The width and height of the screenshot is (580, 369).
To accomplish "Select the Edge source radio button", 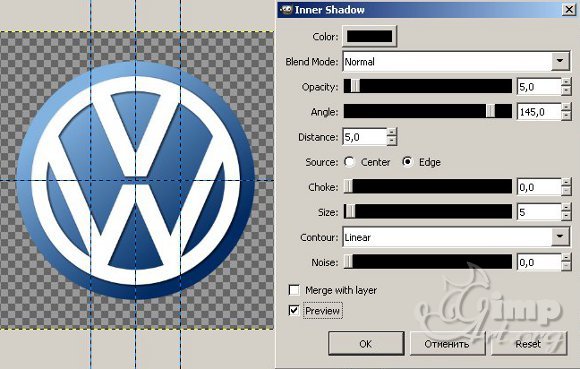I will pos(408,162).
